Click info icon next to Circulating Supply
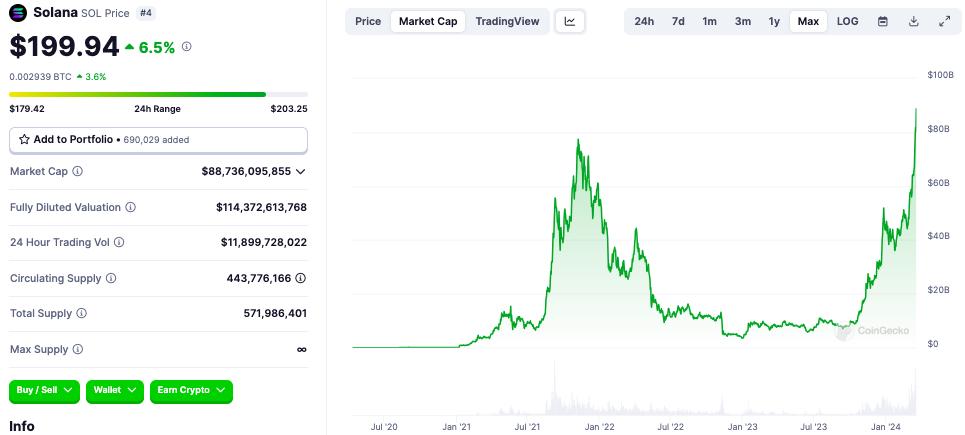 [111, 278]
